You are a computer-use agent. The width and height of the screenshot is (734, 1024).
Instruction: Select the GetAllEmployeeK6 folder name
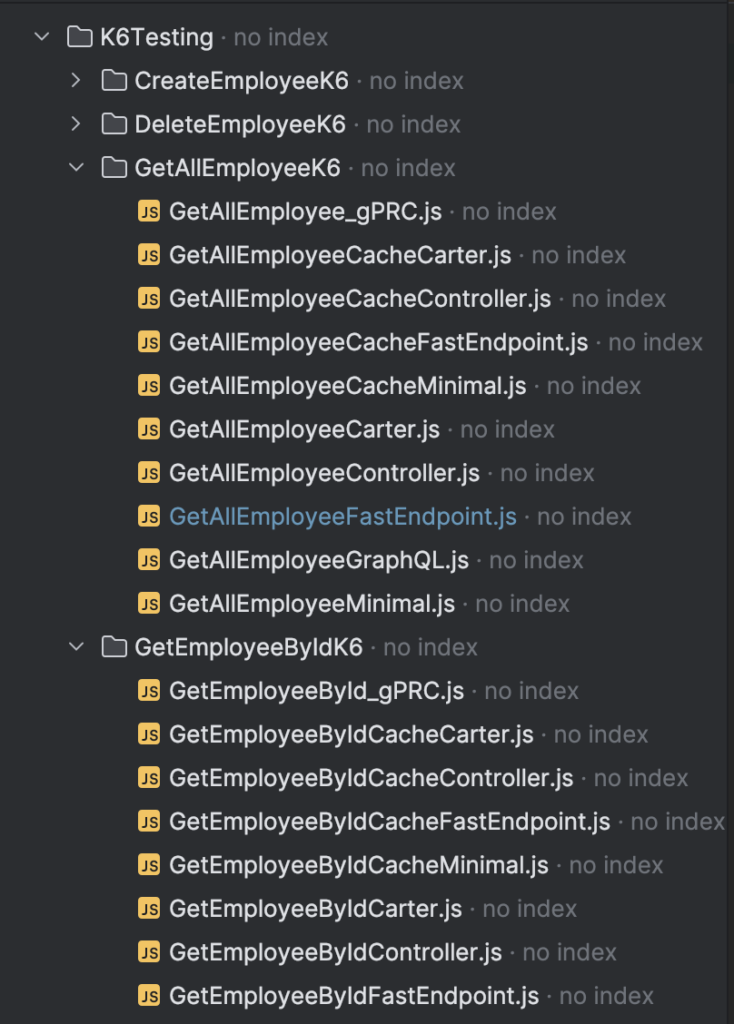coord(238,168)
